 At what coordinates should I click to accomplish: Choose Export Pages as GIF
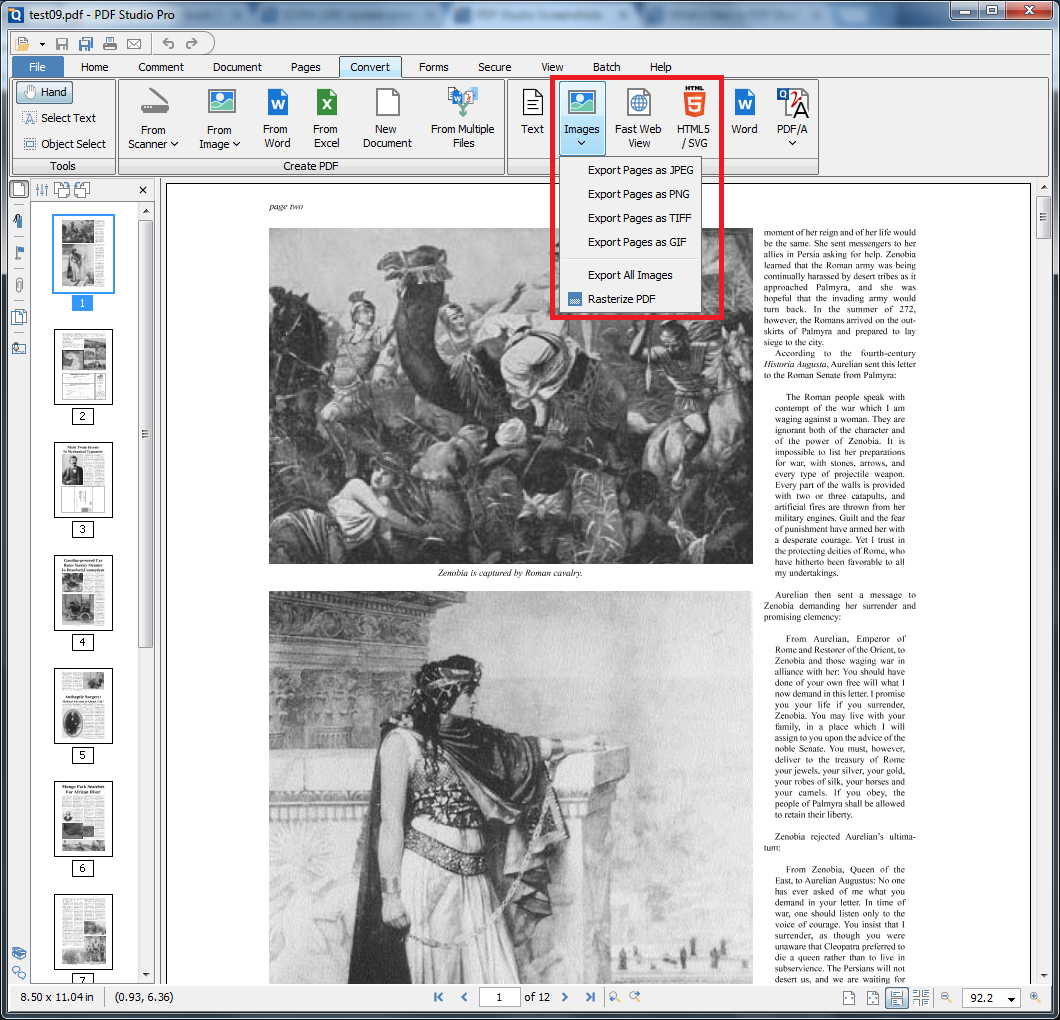click(631, 242)
